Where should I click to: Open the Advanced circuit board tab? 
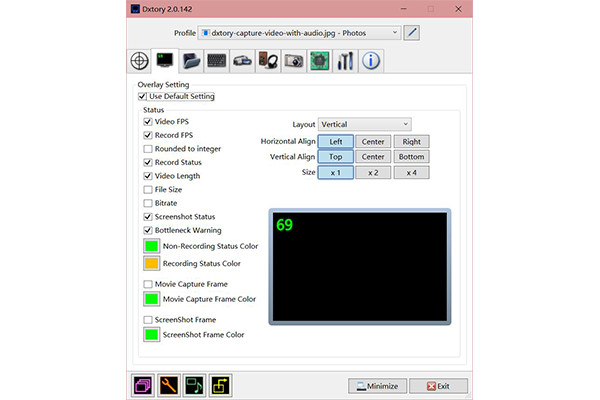point(319,61)
